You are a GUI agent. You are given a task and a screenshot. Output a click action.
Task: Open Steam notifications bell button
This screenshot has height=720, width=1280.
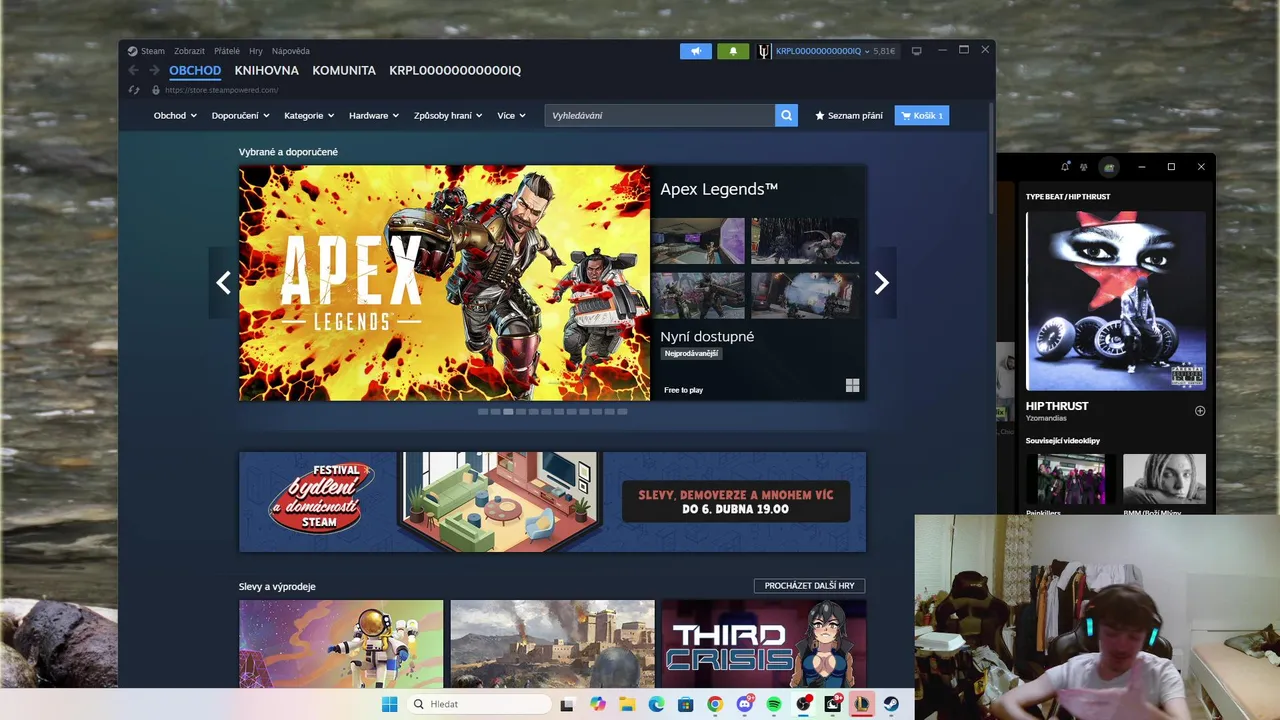tap(733, 51)
